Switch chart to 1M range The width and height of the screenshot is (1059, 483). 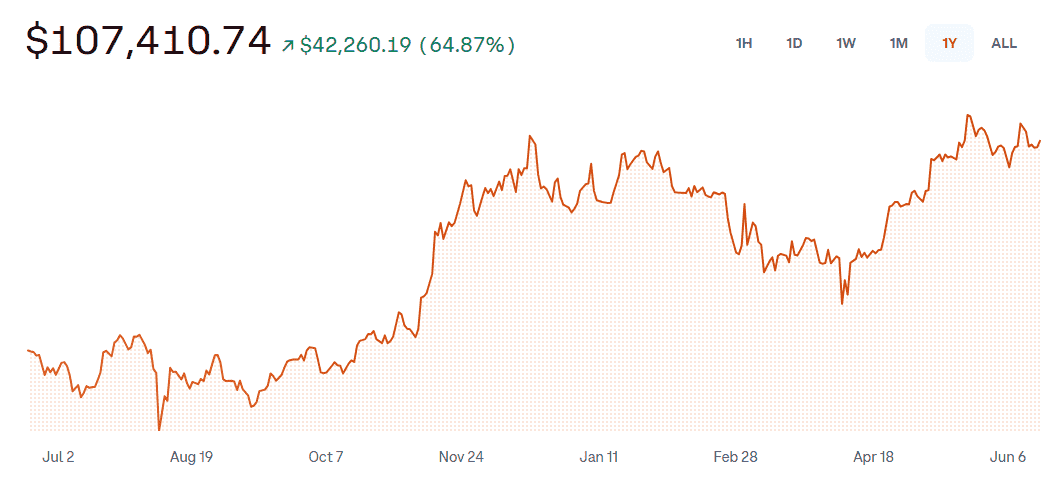(x=898, y=43)
